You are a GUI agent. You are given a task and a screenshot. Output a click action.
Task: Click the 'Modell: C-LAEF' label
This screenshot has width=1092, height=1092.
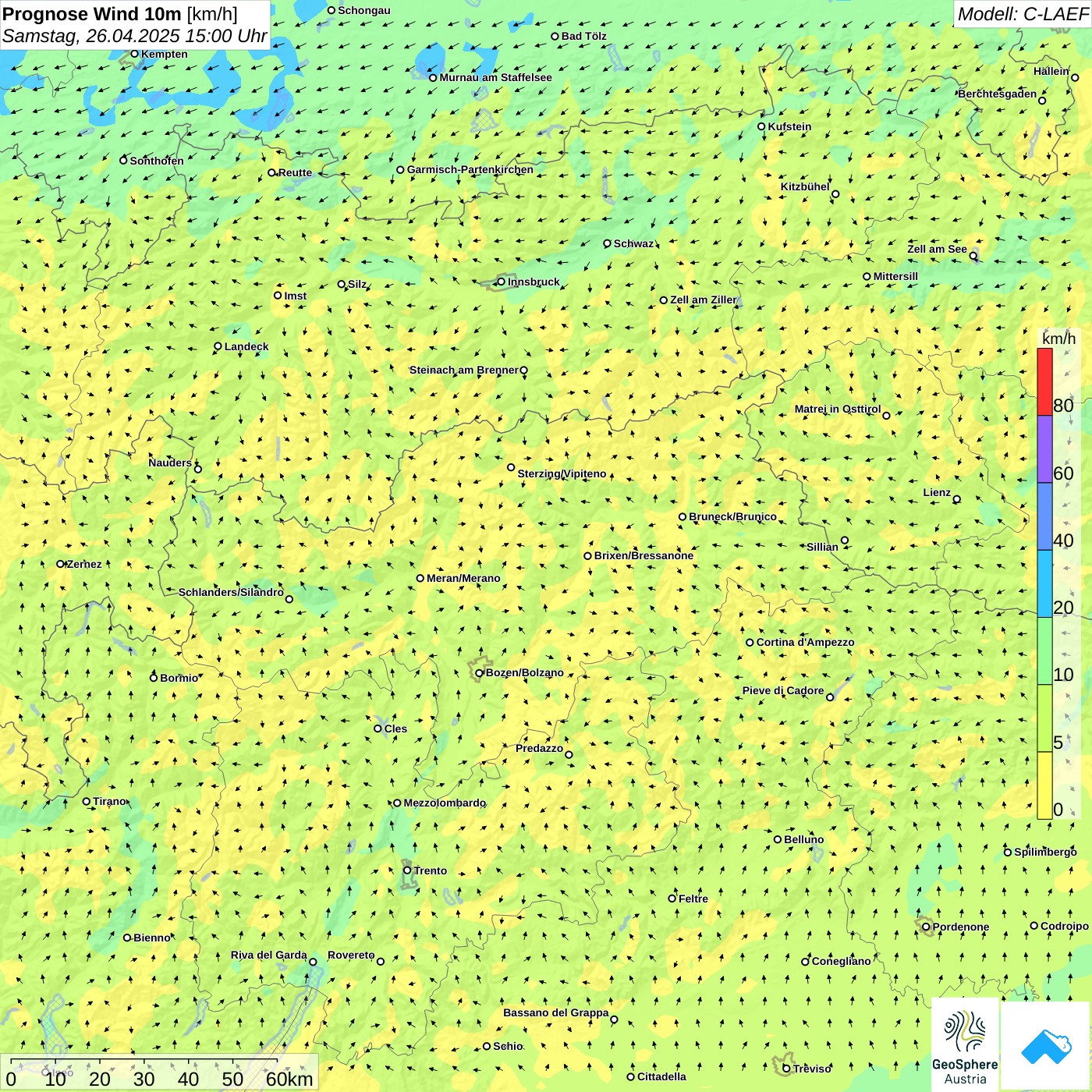click(1023, 14)
